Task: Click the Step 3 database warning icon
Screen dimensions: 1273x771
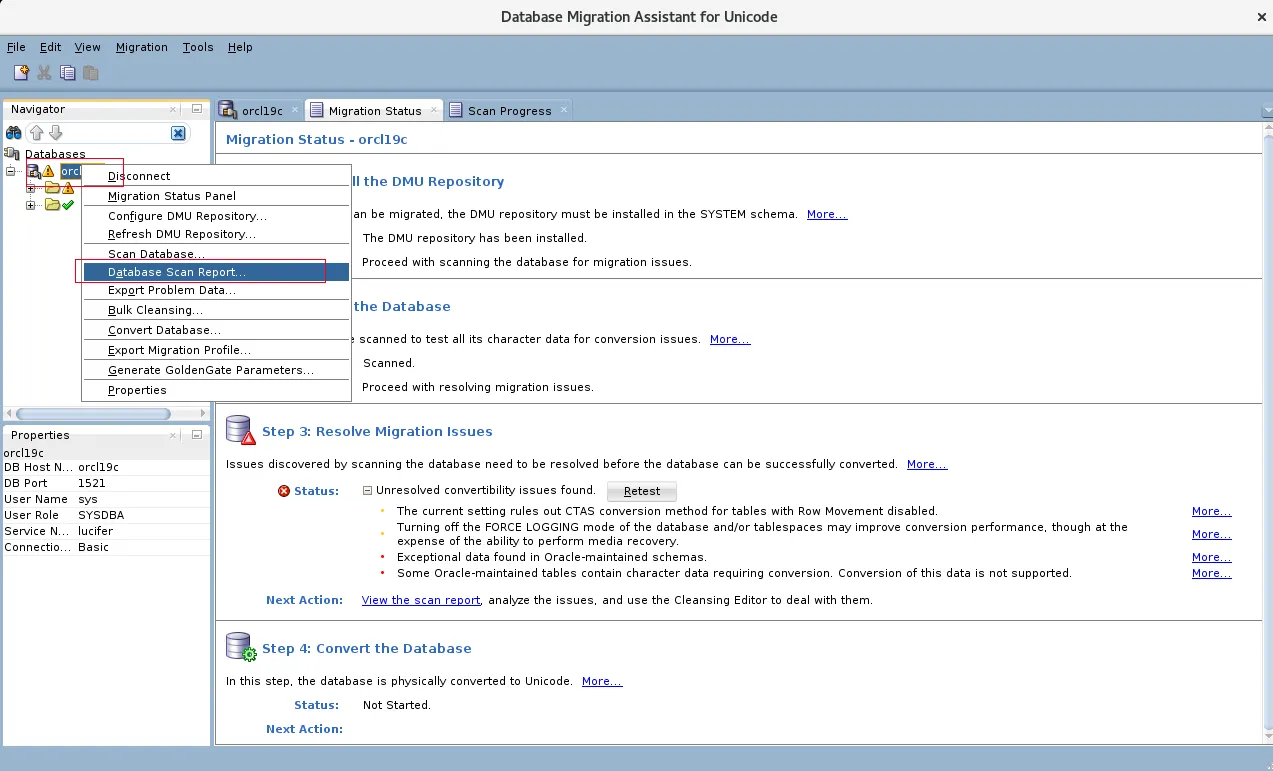Action: point(239,429)
